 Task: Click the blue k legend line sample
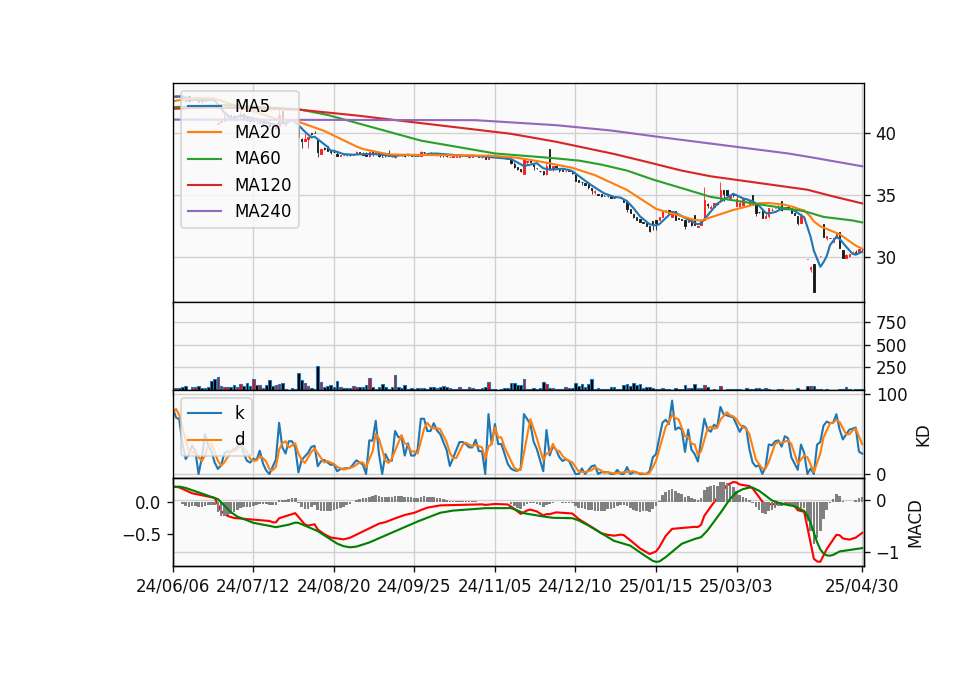[204, 413]
